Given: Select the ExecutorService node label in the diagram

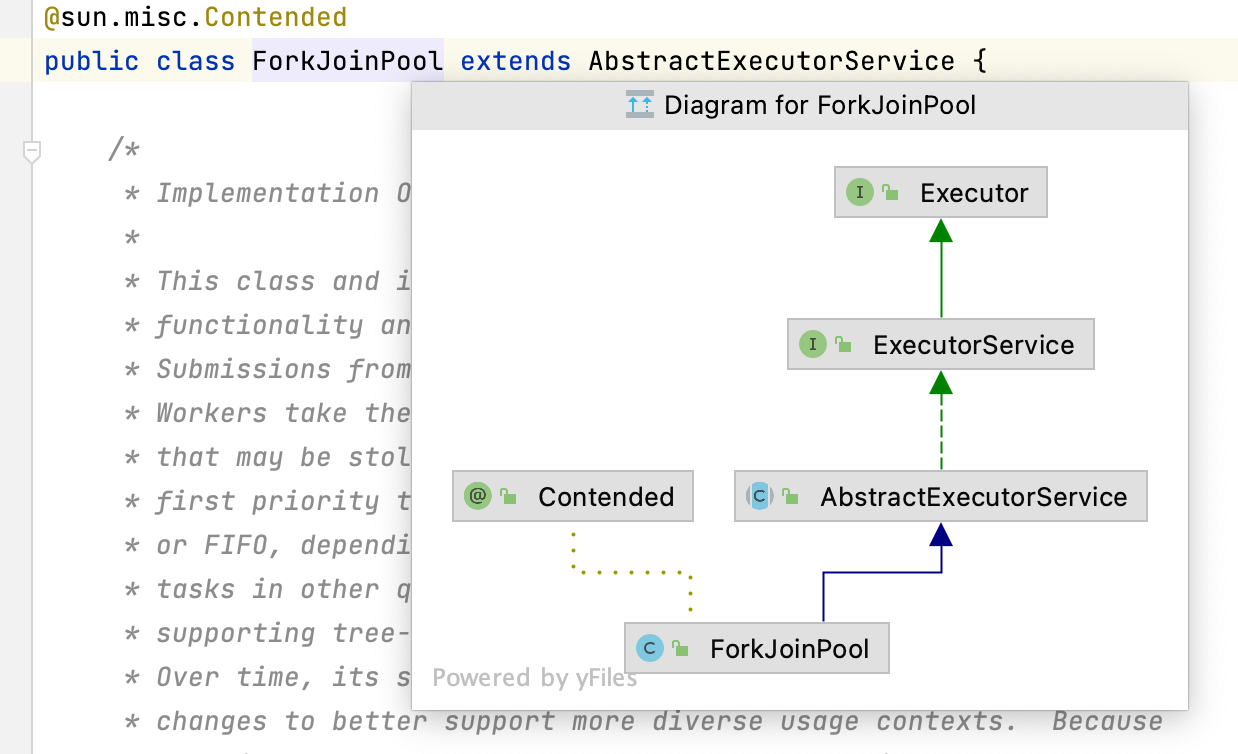Looking at the screenshot, I should click(x=973, y=345).
